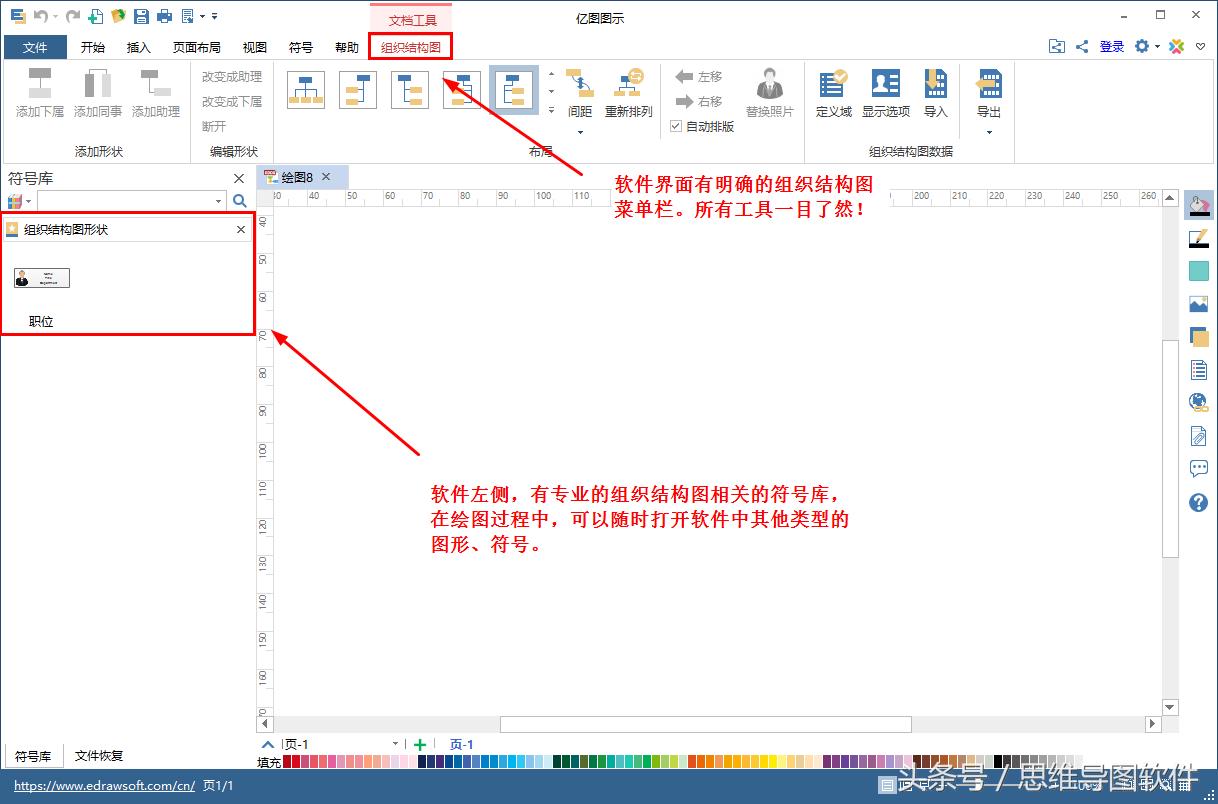Viewport: 1218px width, 804px height.
Task: Save the drawing with the floppy disk icon
Action: pyautogui.click(x=141, y=16)
